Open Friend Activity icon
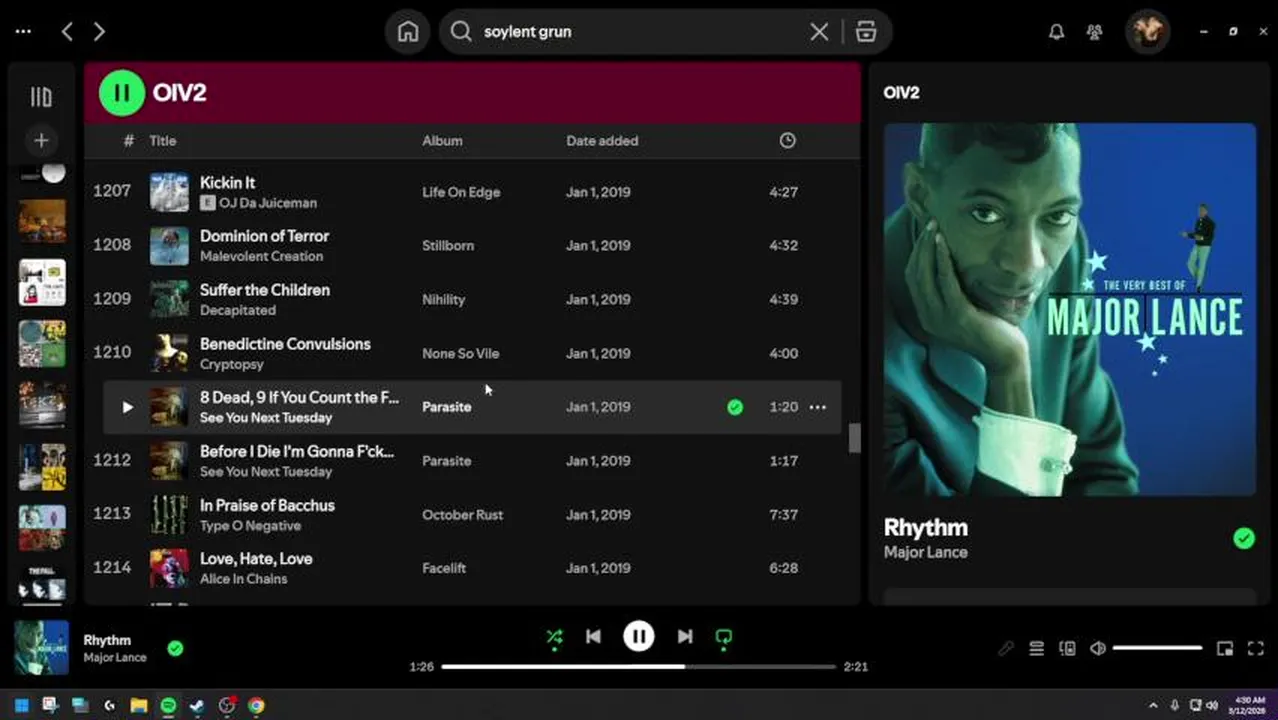The width and height of the screenshot is (1278, 720). pyautogui.click(x=1094, y=32)
